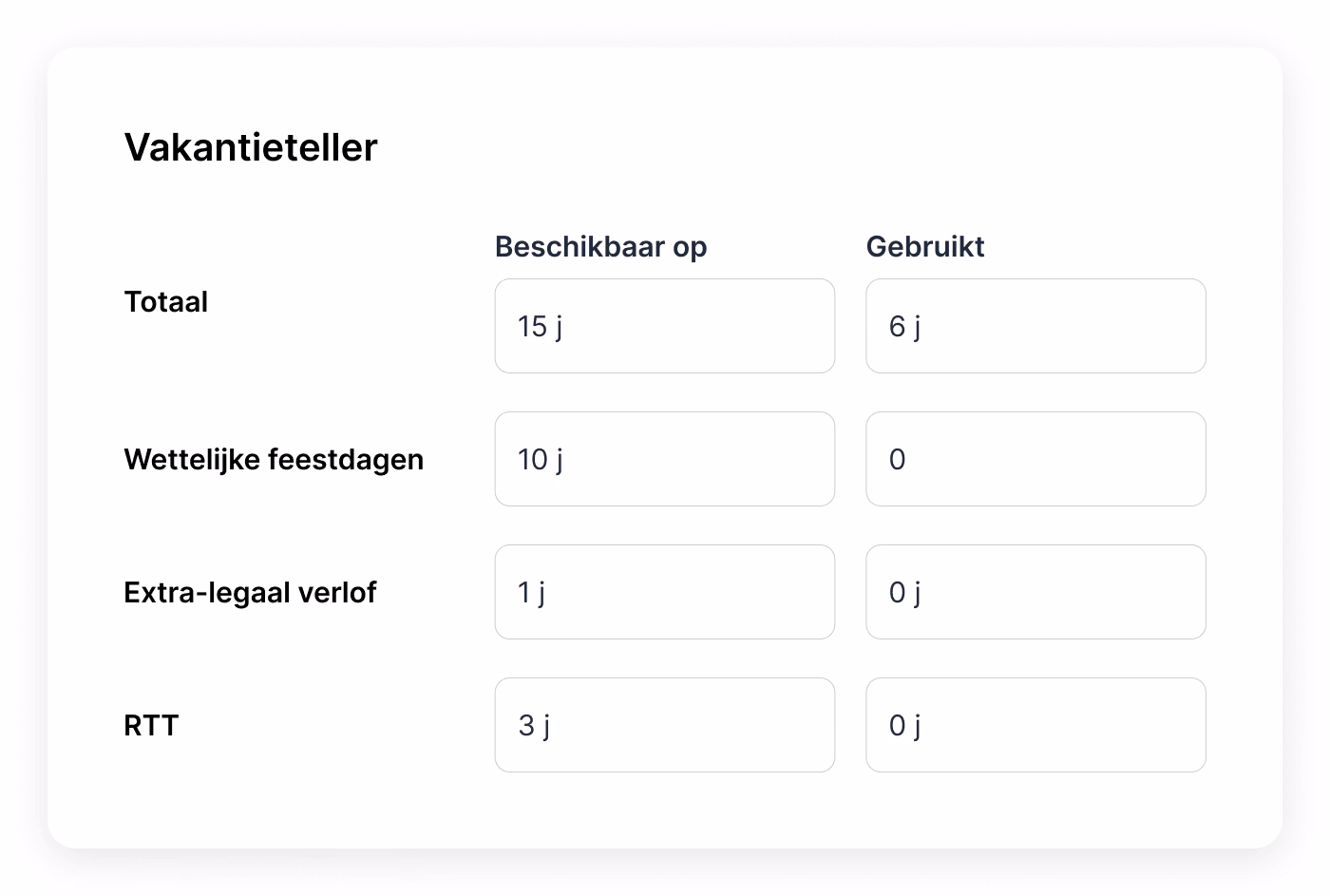Image resolution: width=1330 pixels, height=896 pixels.
Task: Click the field containing 1 j
Action: point(664,592)
